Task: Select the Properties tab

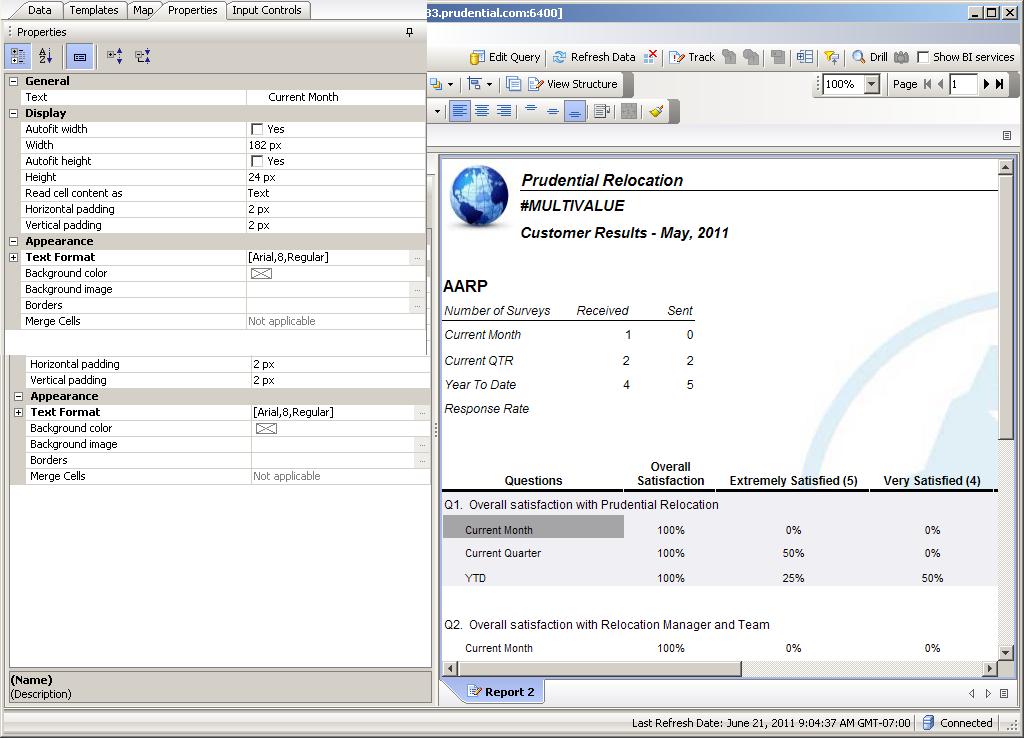Action: pyautogui.click(x=192, y=10)
